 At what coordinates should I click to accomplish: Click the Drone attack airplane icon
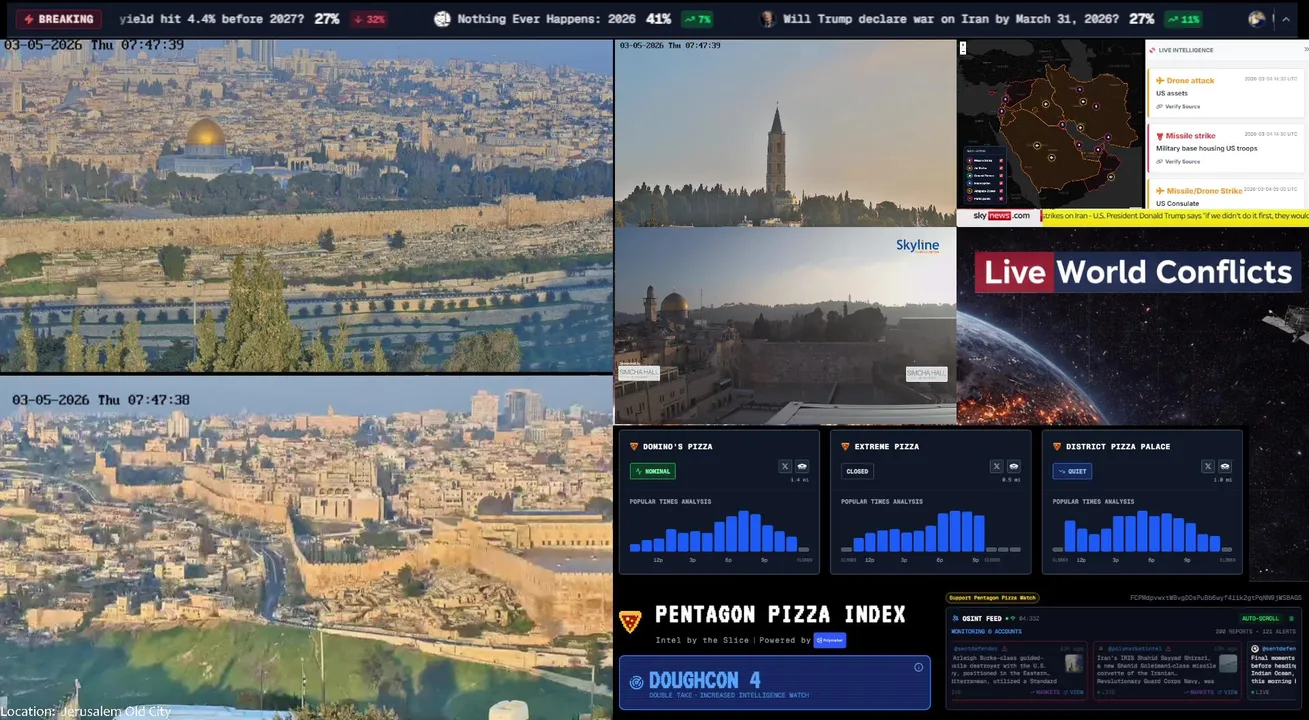(1160, 81)
